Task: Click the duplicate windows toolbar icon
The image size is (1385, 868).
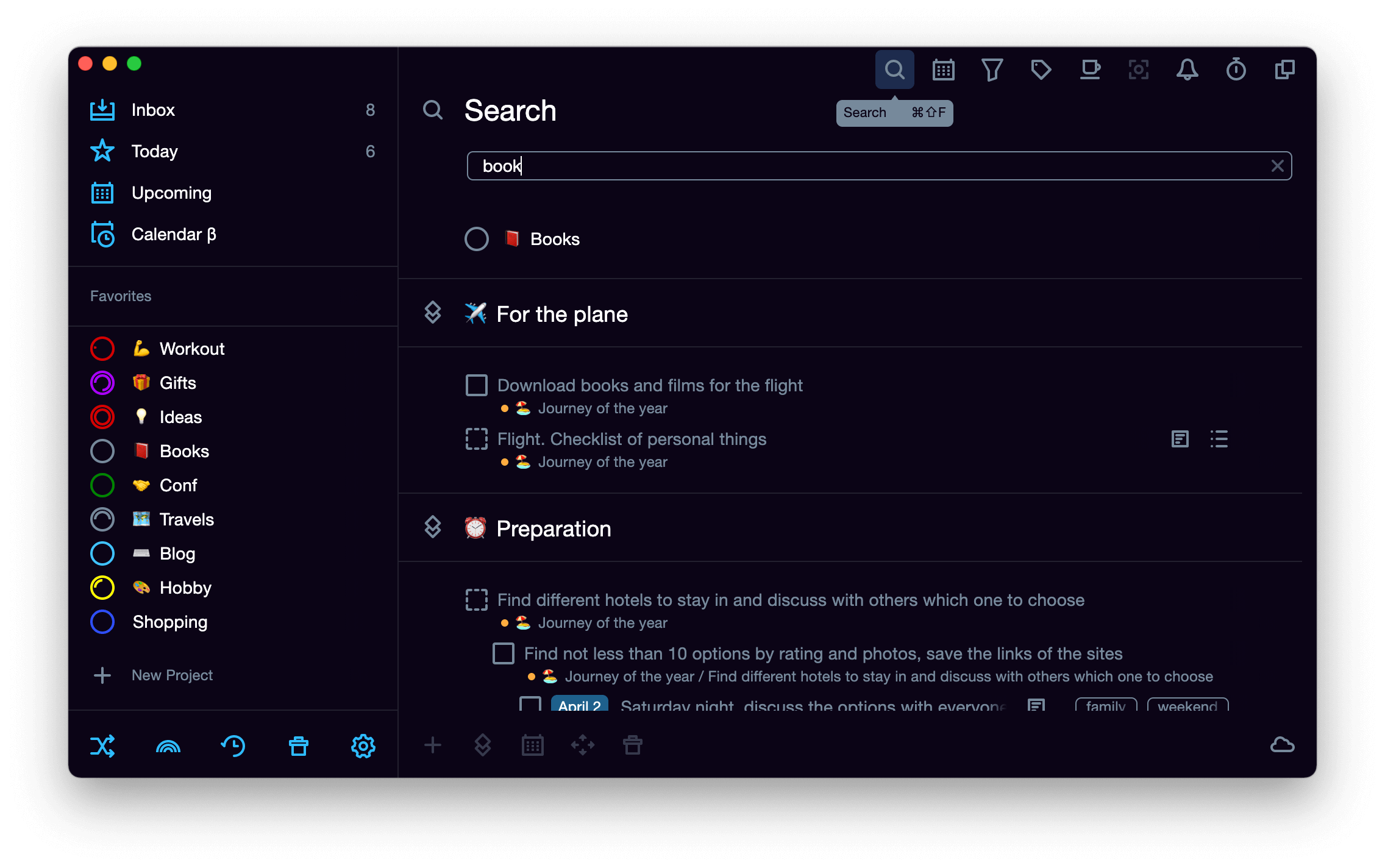Action: click(x=1284, y=69)
